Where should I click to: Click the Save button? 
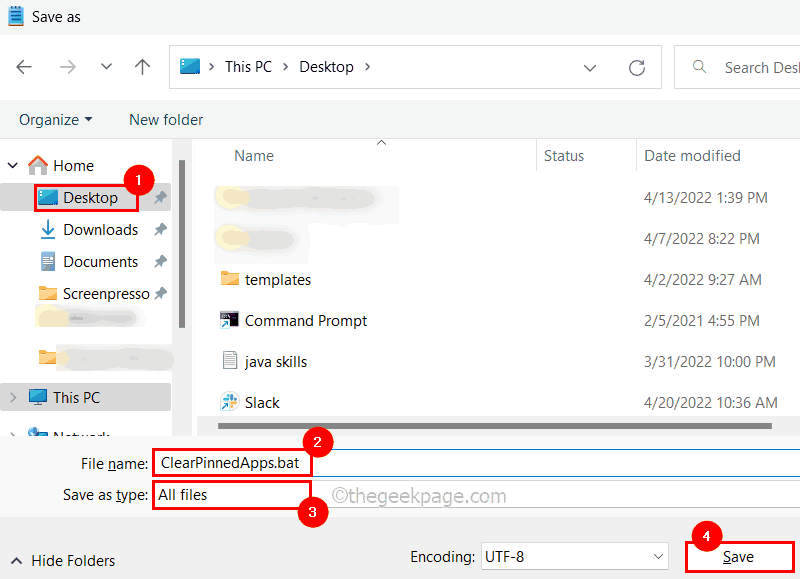(x=739, y=556)
